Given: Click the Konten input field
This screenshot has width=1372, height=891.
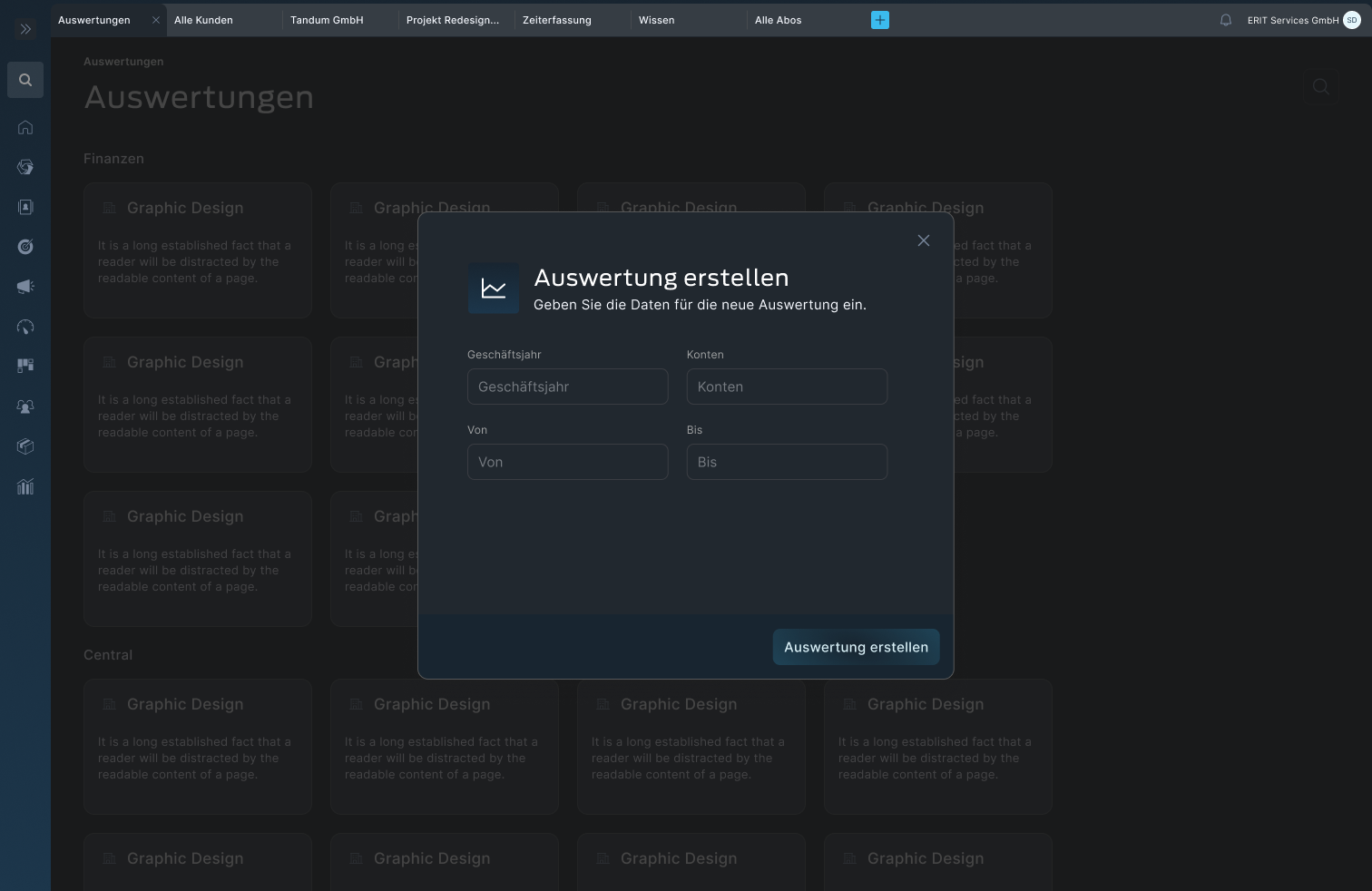Looking at the screenshot, I should point(787,387).
